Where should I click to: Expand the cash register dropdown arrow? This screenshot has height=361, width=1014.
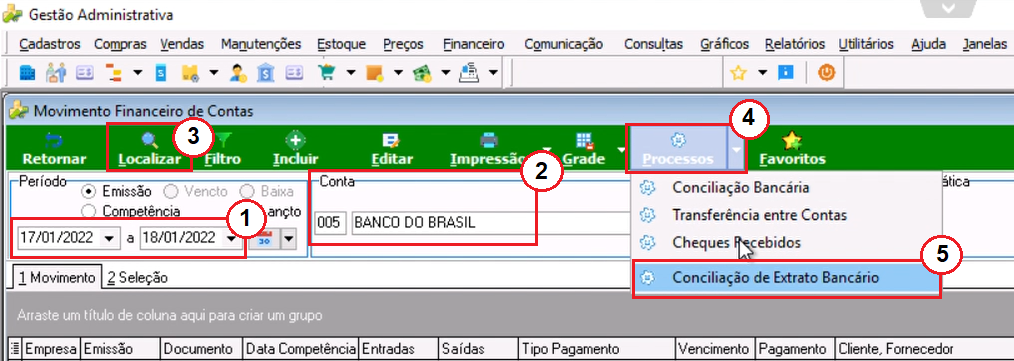pyautogui.click(x=494, y=72)
